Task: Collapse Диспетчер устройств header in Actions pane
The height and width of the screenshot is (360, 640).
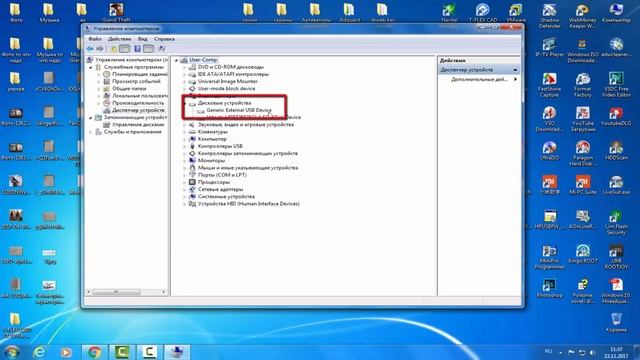Action: tap(515, 70)
